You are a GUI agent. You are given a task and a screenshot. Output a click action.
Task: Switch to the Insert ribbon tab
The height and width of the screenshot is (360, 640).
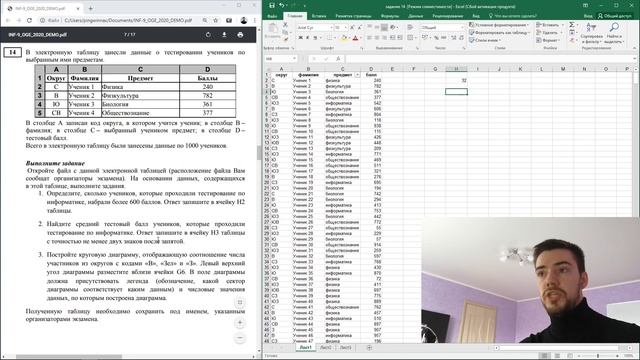coord(319,16)
